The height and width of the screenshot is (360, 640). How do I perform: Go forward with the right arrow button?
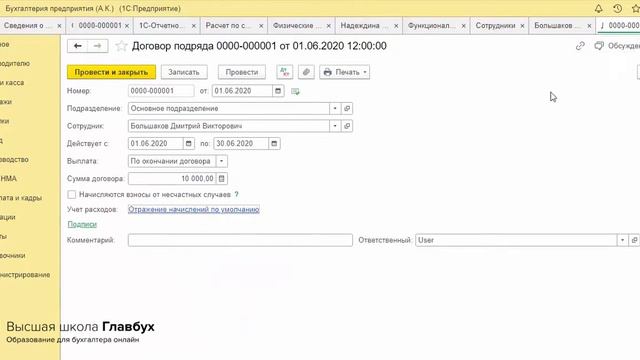[98, 46]
